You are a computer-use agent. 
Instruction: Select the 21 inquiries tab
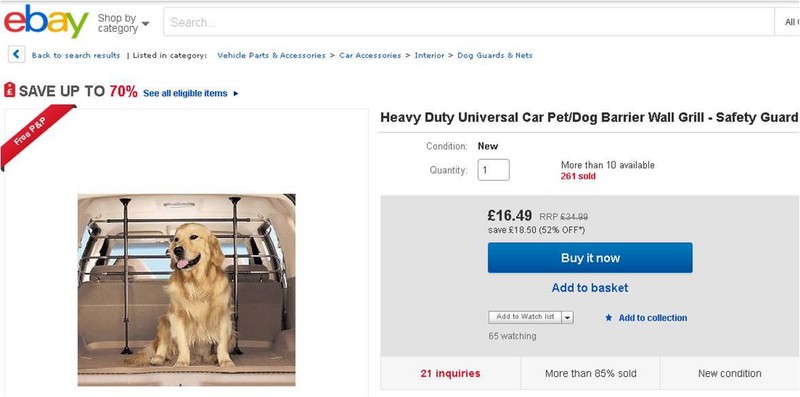(451, 374)
